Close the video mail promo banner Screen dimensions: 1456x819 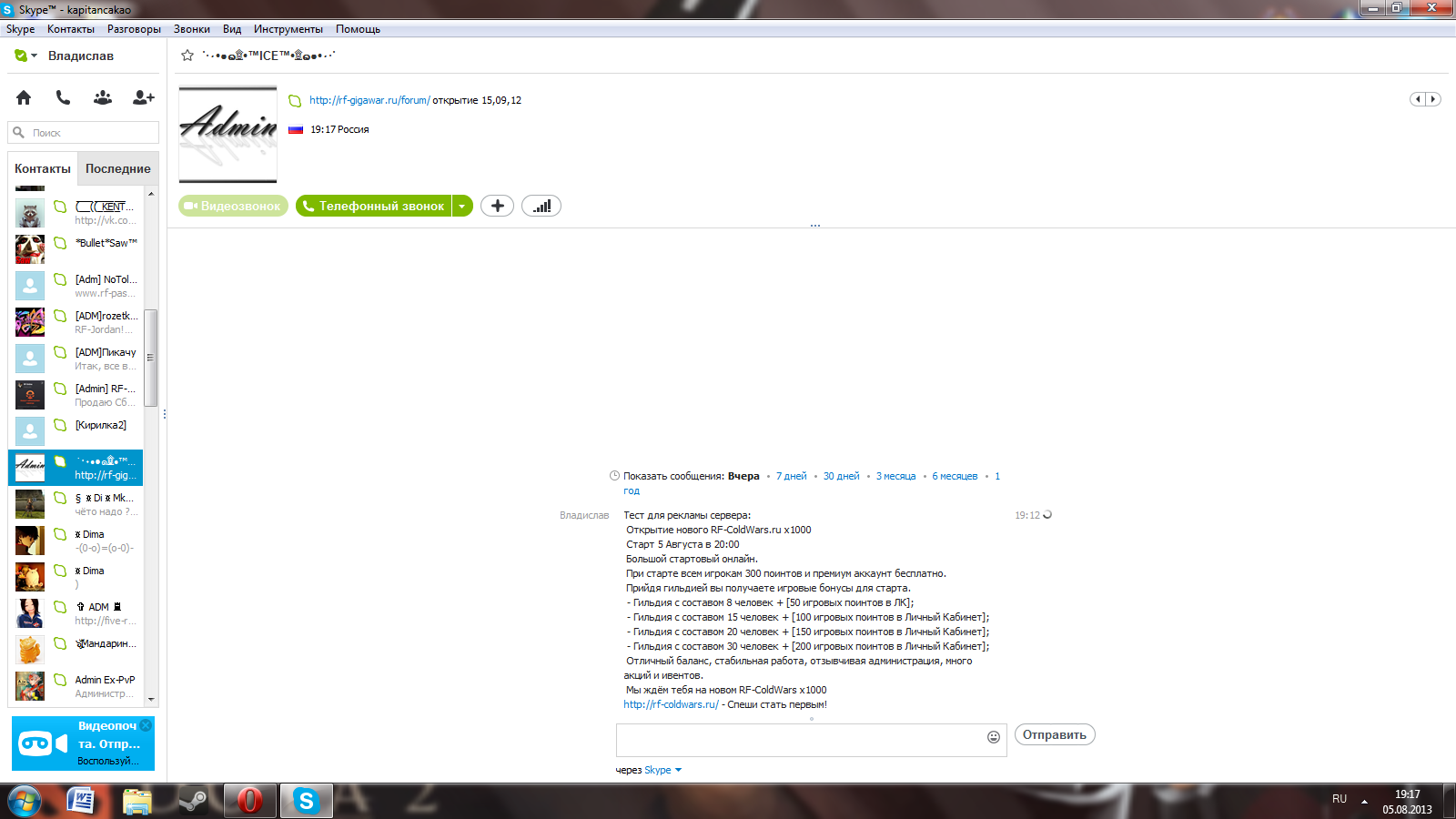[x=146, y=725]
